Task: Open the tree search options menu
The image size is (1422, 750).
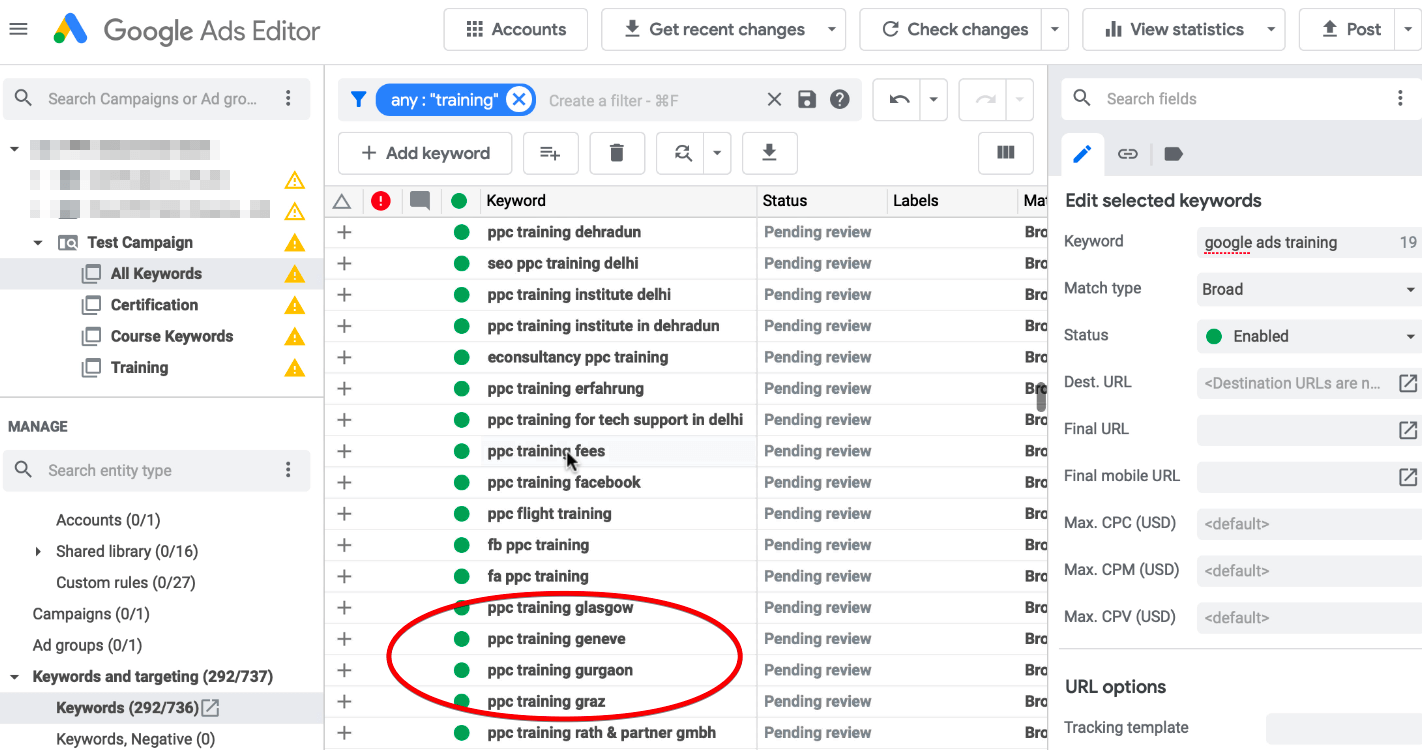Action: pos(288,98)
